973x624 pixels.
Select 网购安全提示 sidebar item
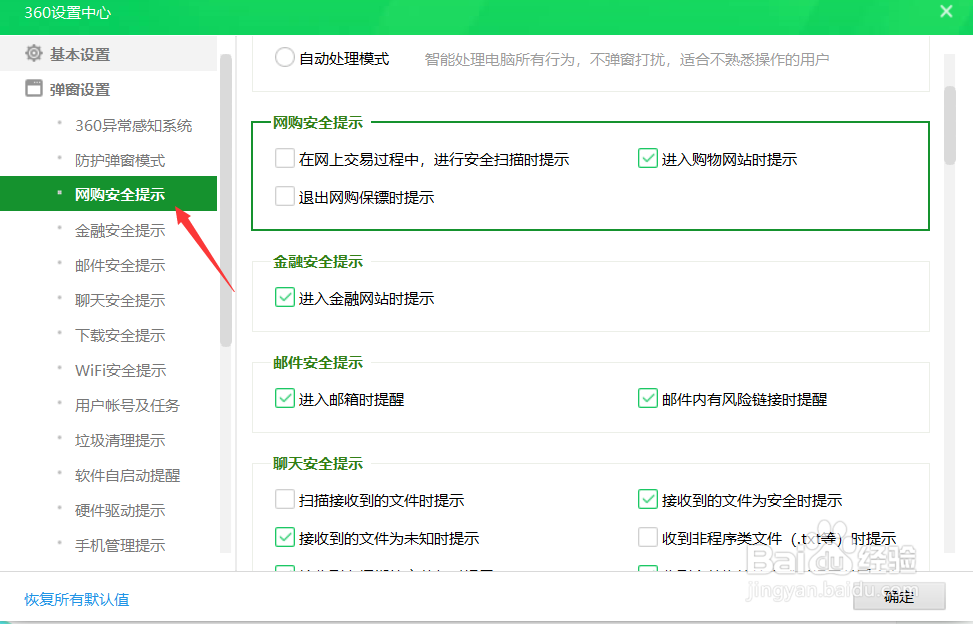[109, 194]
